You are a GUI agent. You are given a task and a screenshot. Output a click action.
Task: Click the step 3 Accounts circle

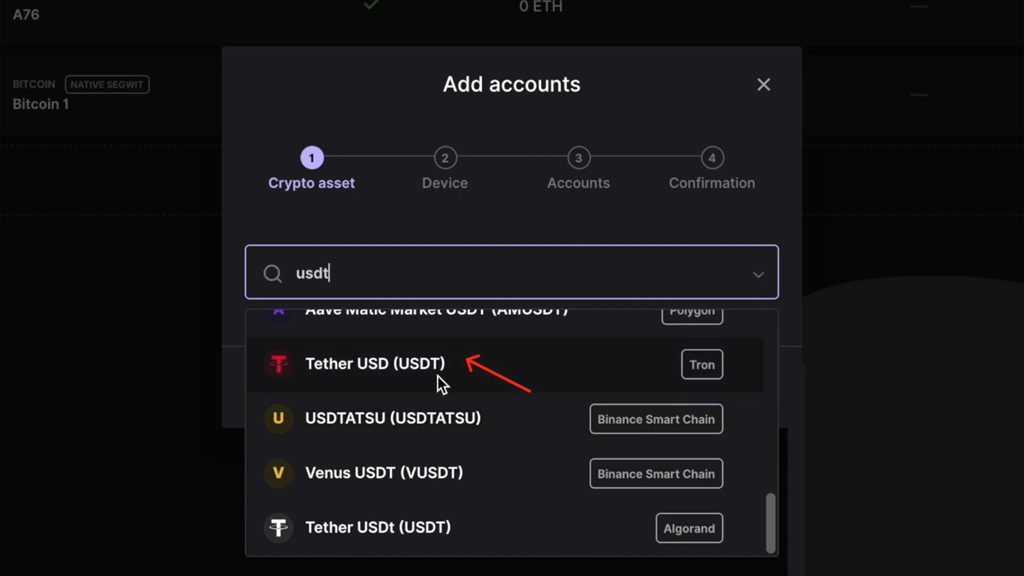[578, 157]
